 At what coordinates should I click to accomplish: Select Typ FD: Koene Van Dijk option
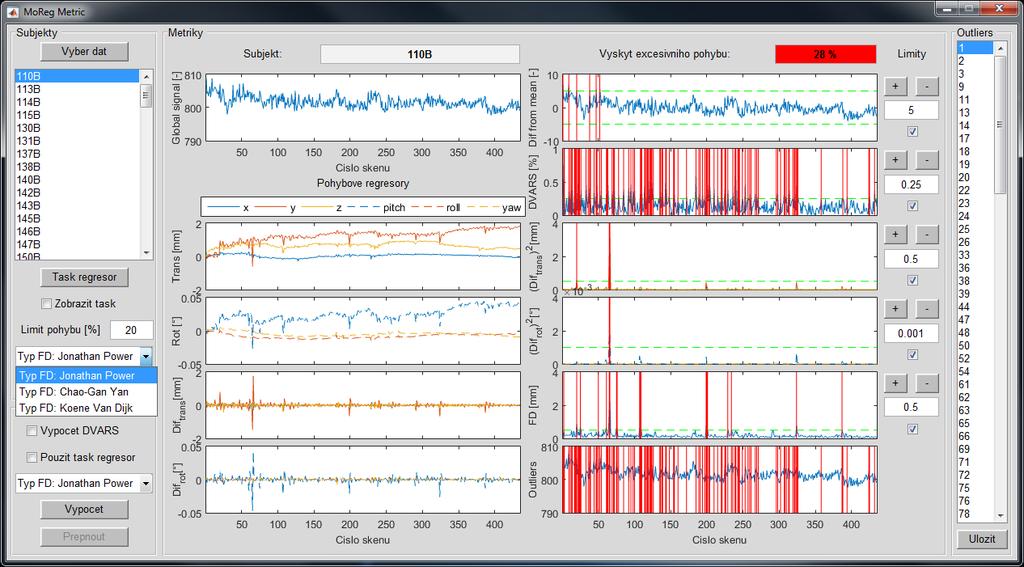click(86, 408)
